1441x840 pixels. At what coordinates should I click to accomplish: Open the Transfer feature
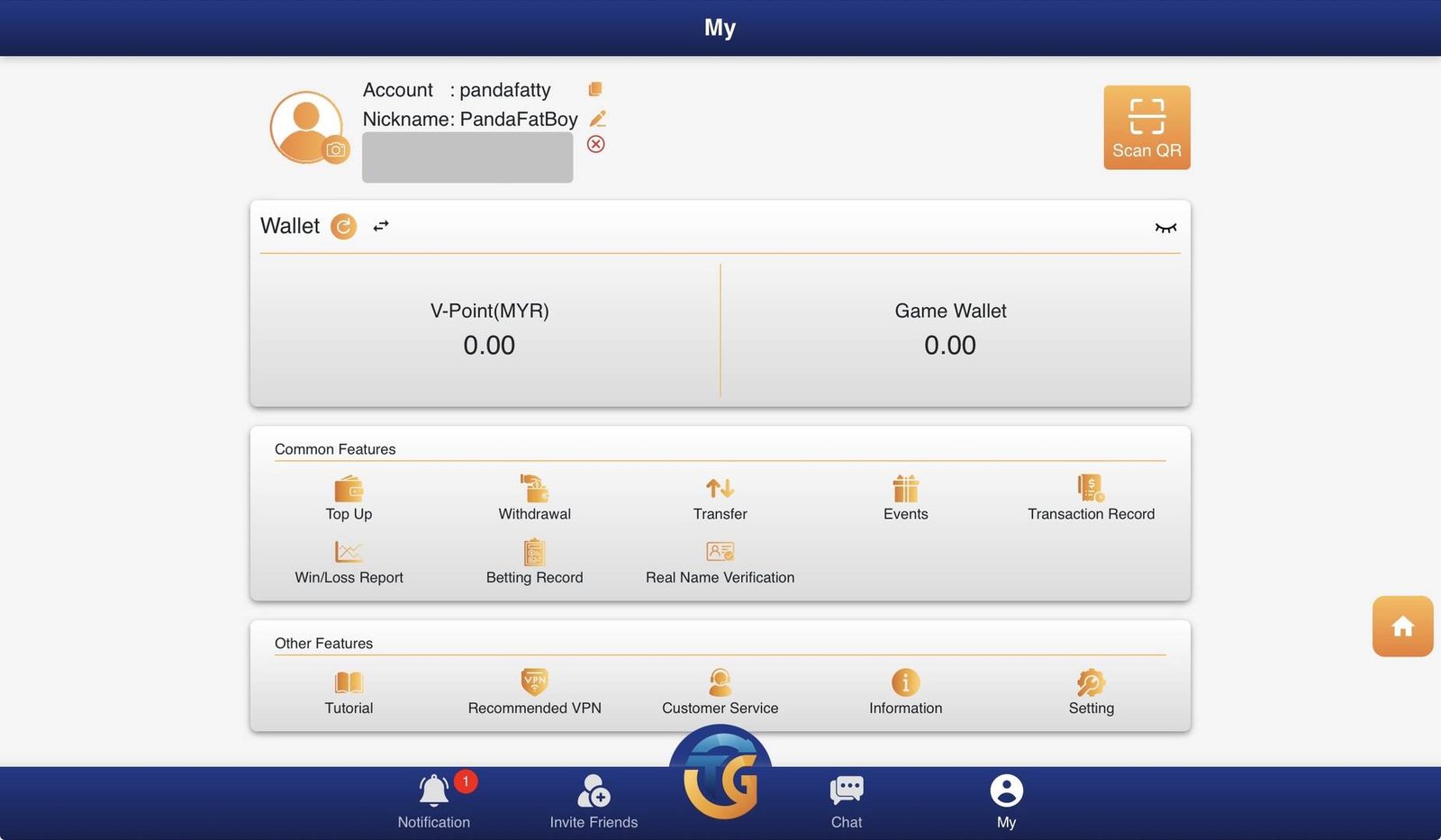point(720,498)
